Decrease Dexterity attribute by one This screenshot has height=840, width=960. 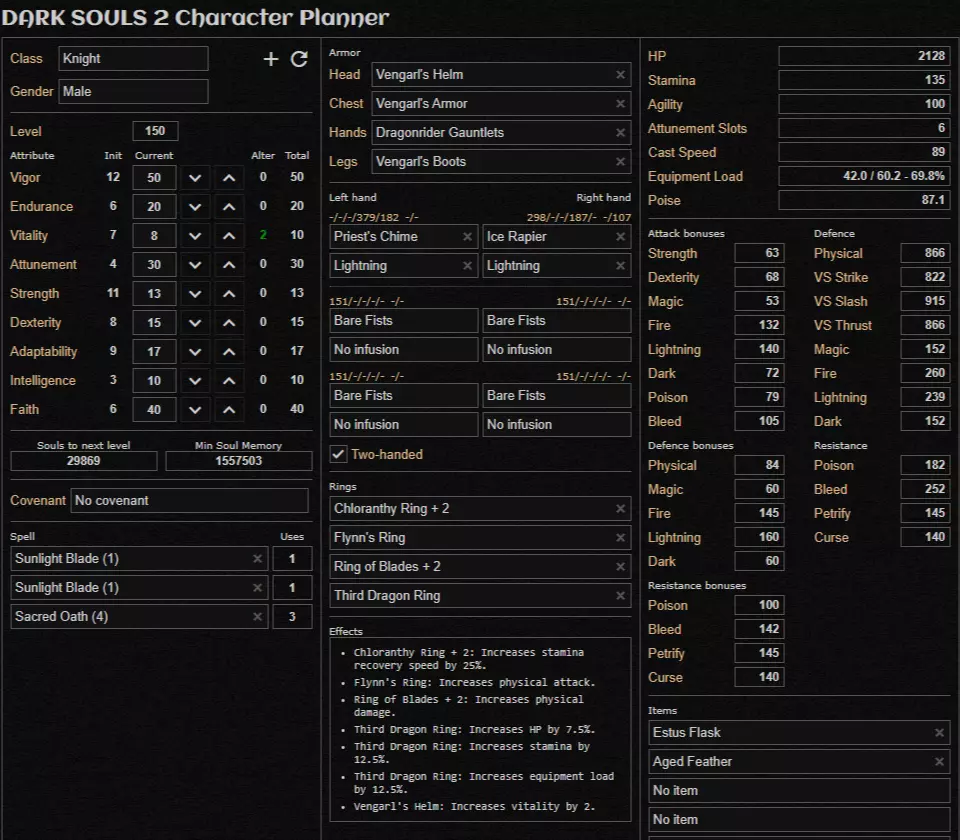195,323
